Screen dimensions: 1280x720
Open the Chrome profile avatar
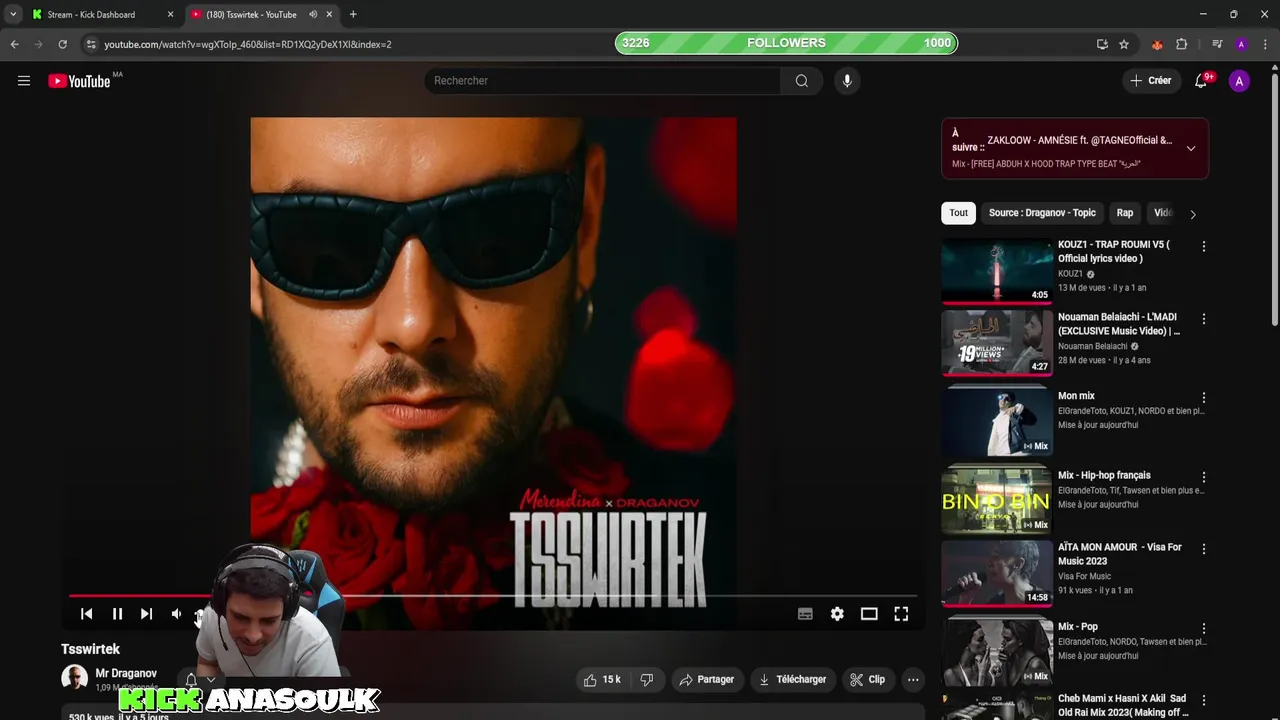click(x=1241, y=44)
